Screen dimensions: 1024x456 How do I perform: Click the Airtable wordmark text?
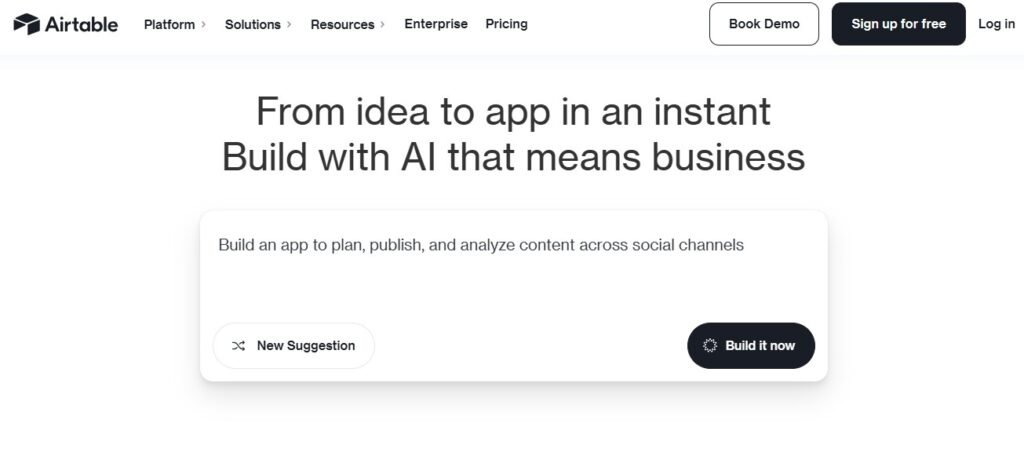coord(80,24)
